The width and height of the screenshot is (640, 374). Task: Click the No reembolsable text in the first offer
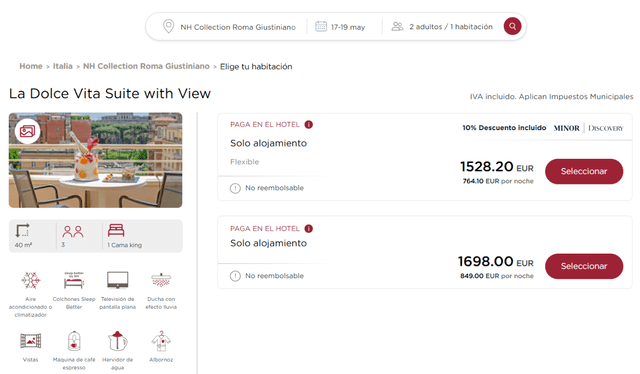[x=274, y=188]
